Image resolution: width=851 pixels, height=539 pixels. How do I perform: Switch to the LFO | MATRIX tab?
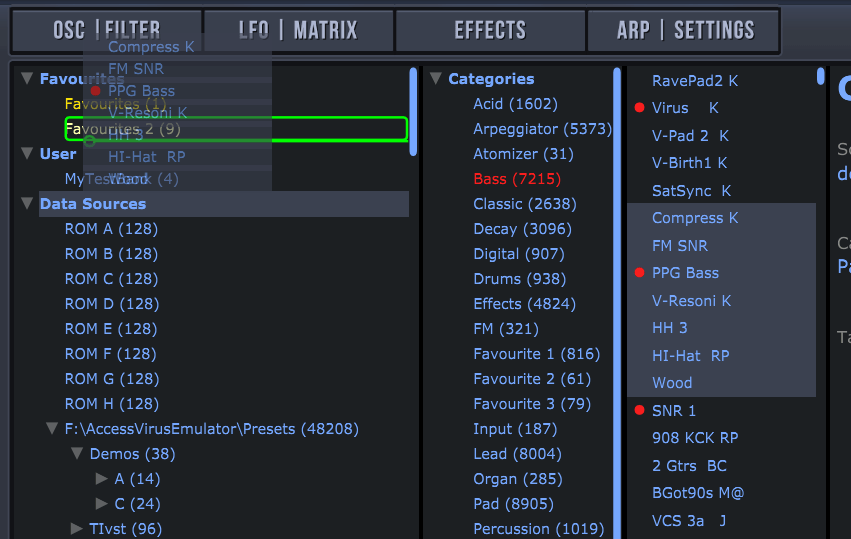click(x=298, y=30)
